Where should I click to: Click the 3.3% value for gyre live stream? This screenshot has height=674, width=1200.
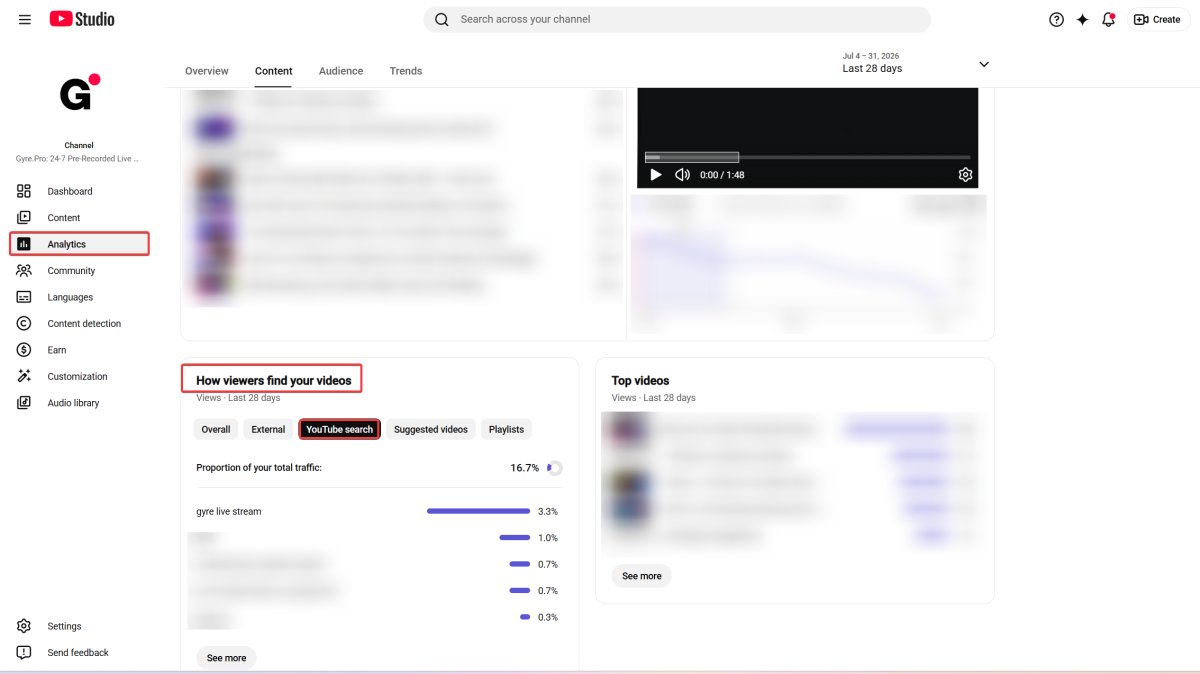coord(548,511)
